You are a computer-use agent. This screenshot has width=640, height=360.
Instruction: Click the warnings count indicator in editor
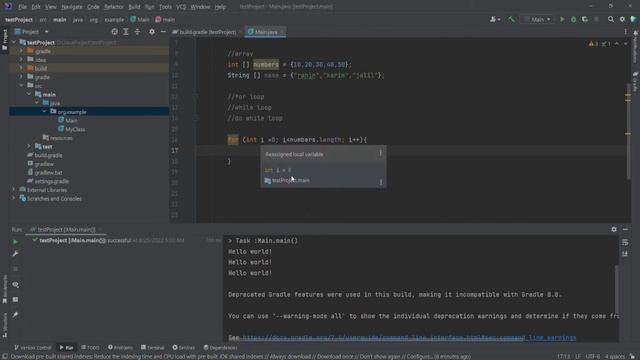click(x=593, y=44)
